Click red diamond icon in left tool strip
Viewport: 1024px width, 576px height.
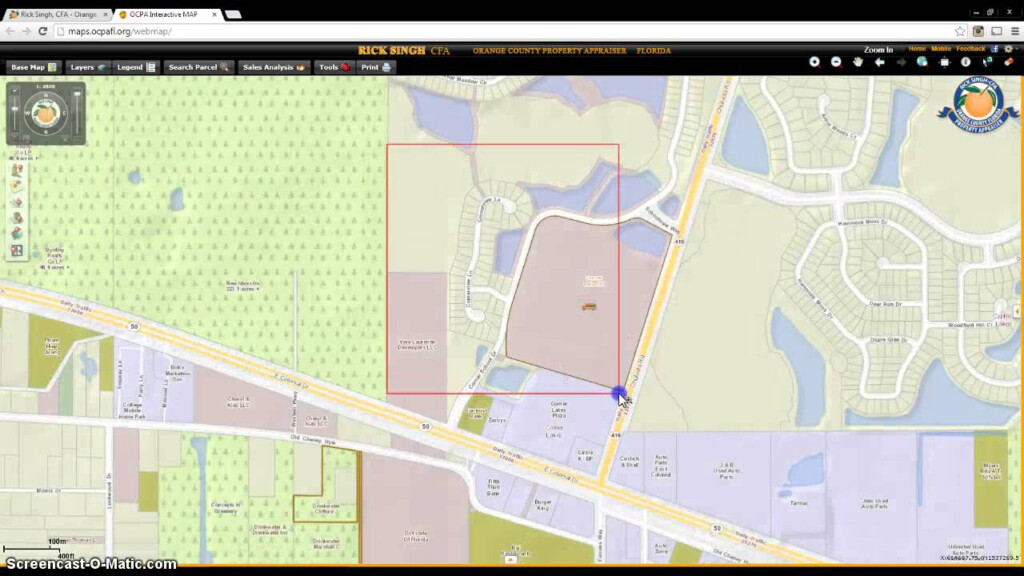17,202
